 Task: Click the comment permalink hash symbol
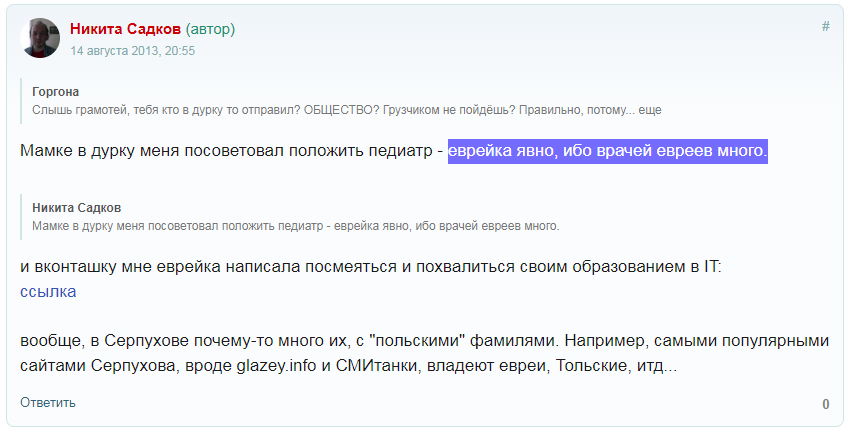coord(825,26)
